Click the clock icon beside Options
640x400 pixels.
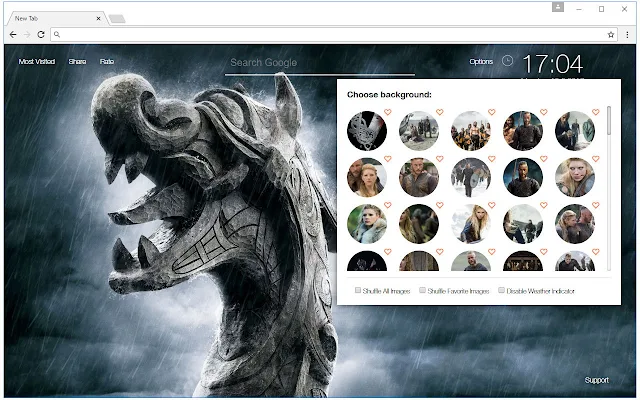click(507, 61)
